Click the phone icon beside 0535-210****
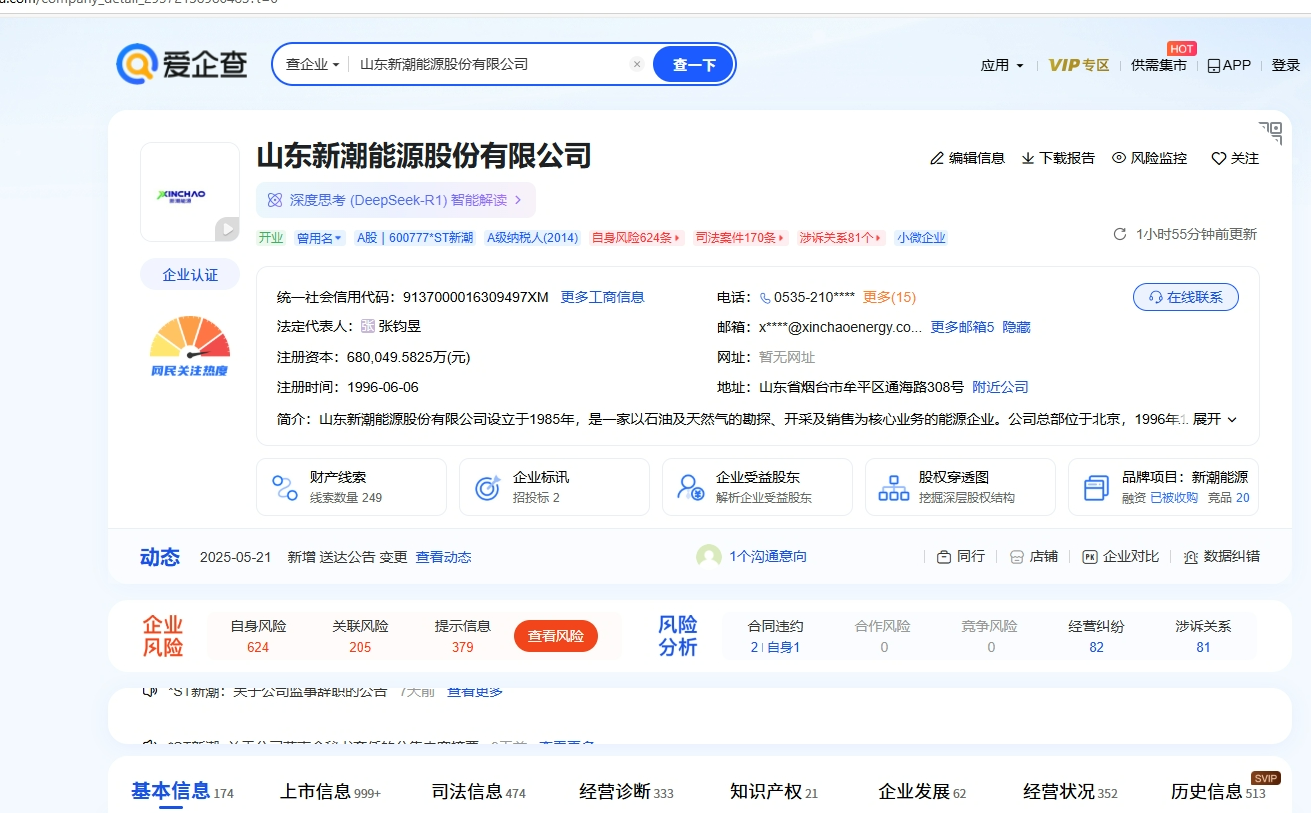The width and height of the screenshot is (1311, 813). pos(765,297)
